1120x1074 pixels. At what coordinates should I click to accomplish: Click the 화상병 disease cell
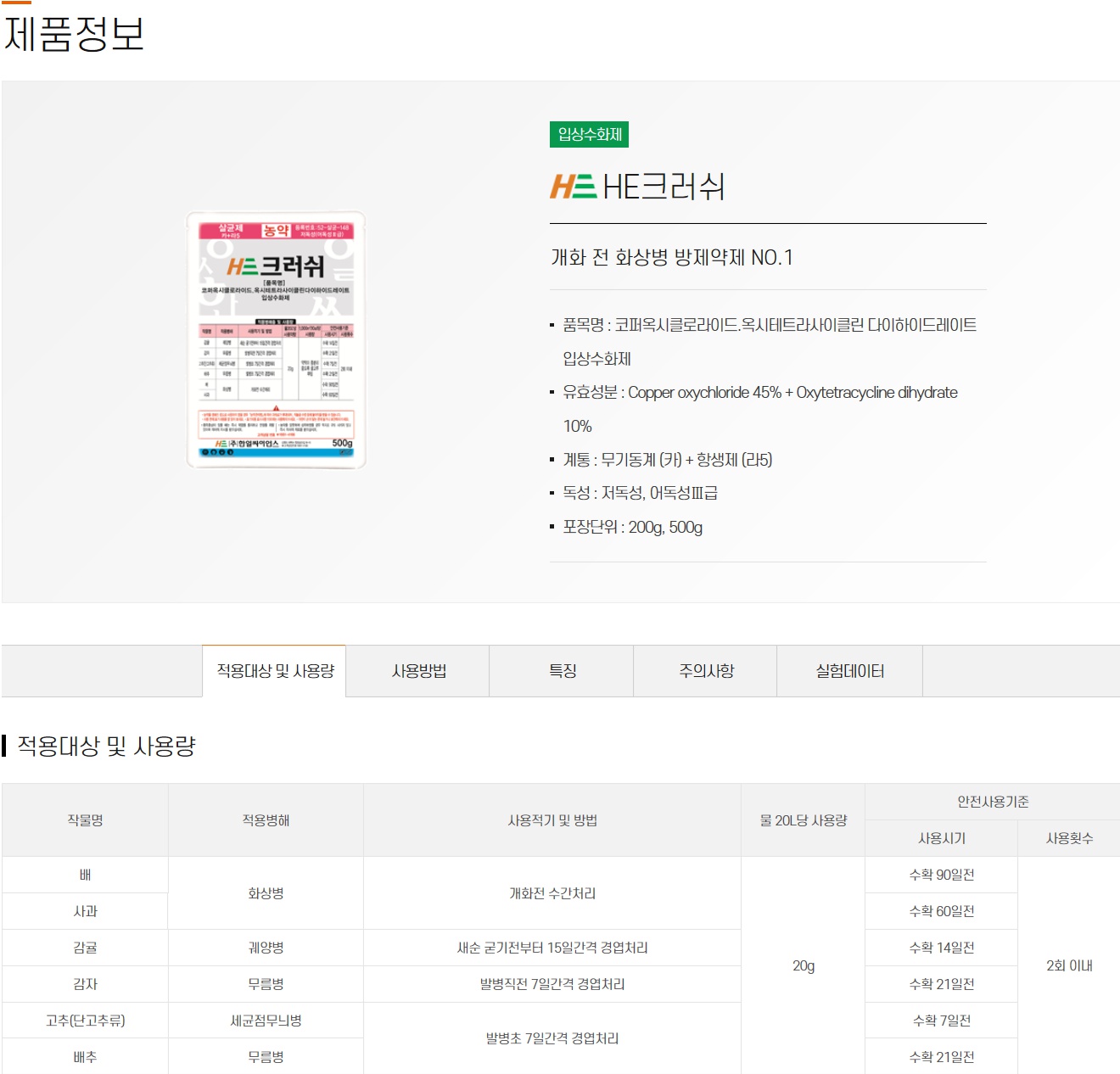coord(266,893)
